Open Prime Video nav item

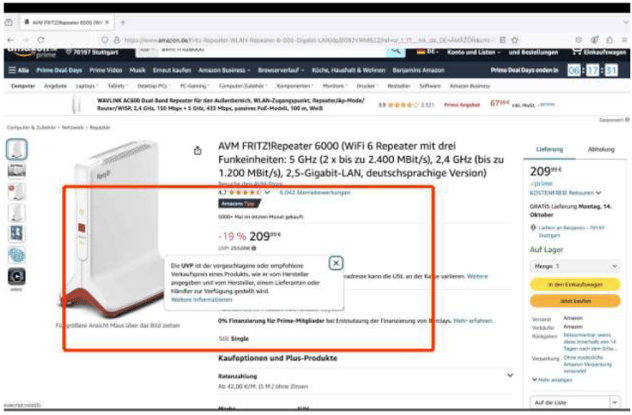click(106, 70)
